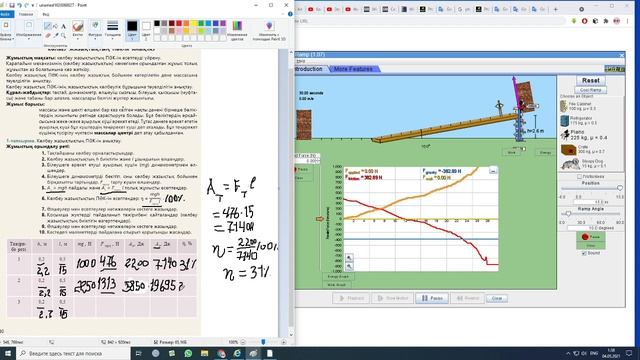The width and height of the screenshot is (640, 360).
Task: Open WhatsApp from the taskbar
Action: click(x=188, y=353)
